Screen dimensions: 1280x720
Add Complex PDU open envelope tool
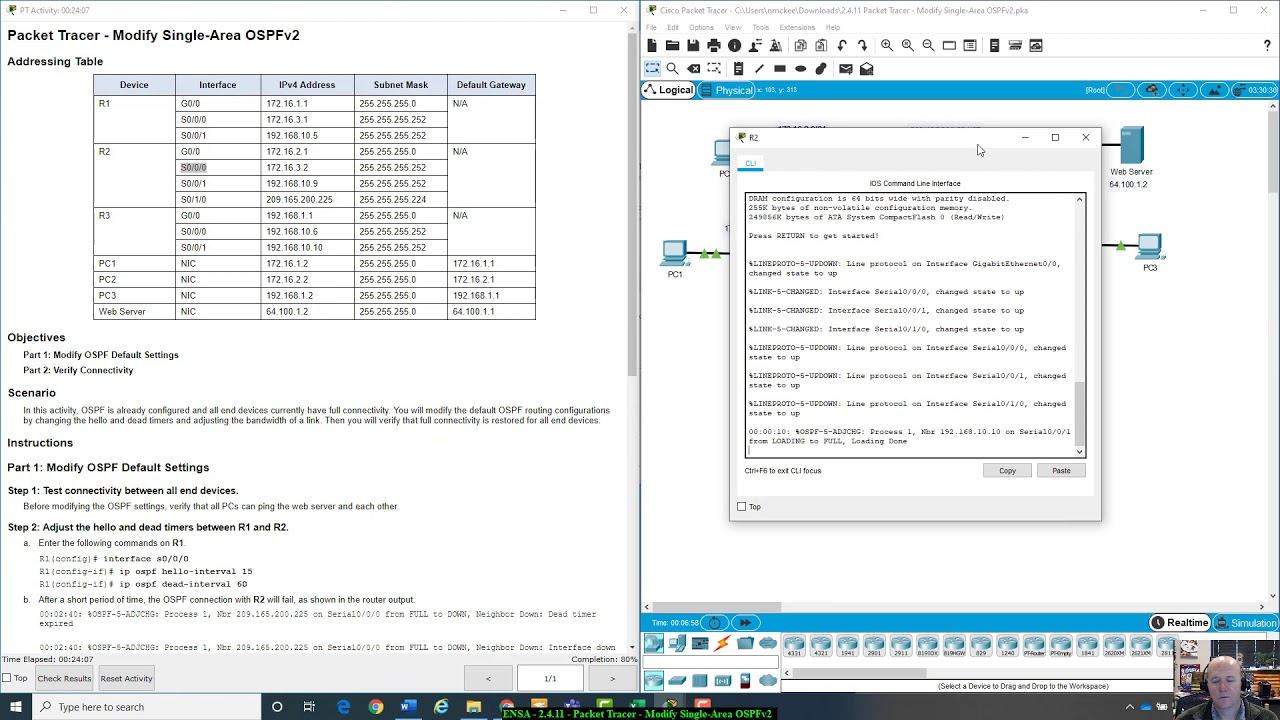tap(867, 69)
